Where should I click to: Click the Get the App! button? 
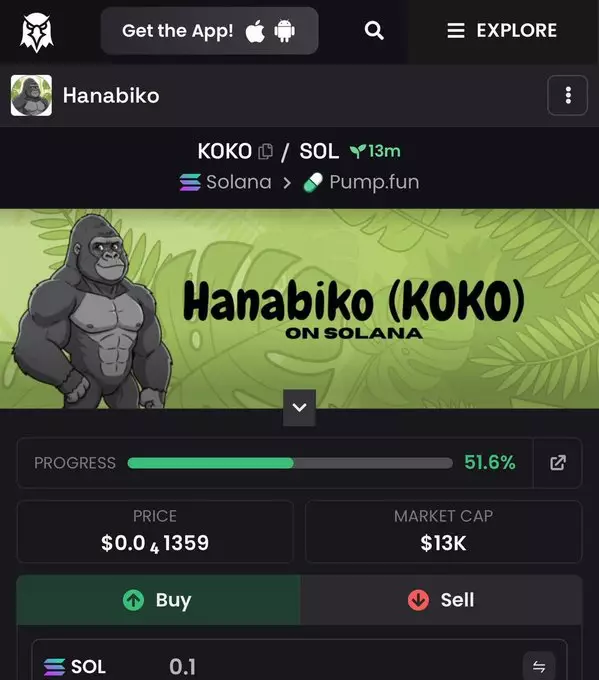click(209, 31)
